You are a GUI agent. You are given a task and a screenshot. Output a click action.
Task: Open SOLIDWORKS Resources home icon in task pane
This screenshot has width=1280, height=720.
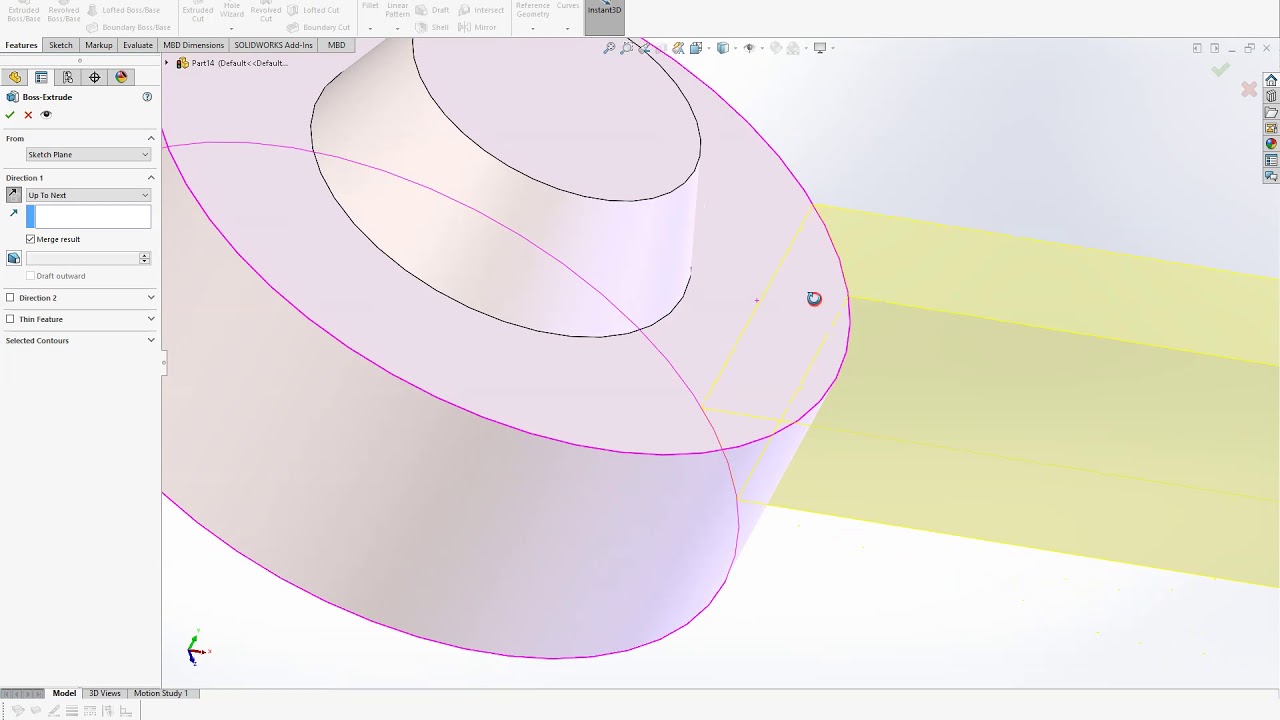tap(1271, 80)
